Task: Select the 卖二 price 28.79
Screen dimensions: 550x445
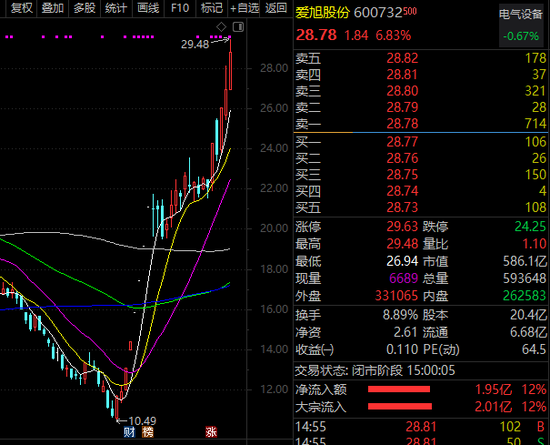Action: pyautogui.click(x=402, y=107)
